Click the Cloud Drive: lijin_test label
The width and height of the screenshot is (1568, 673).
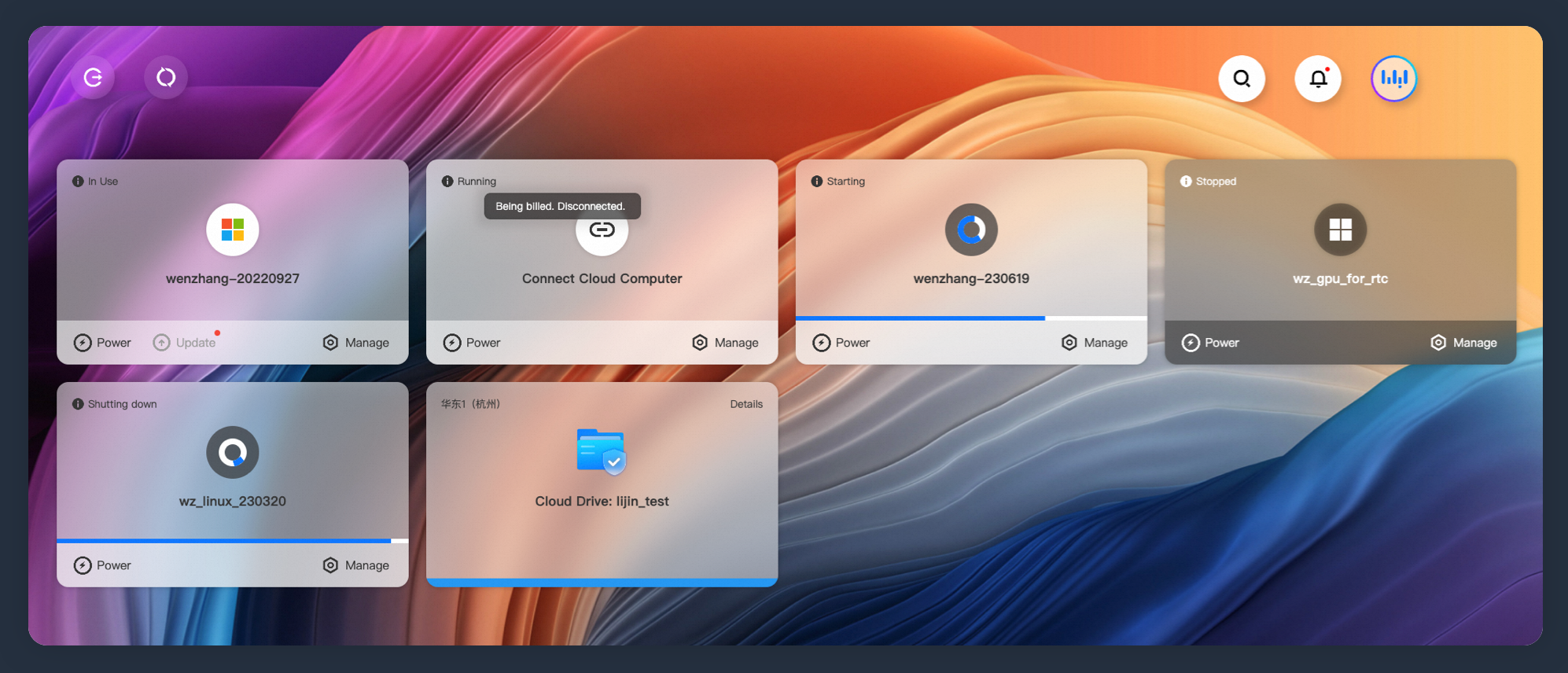pos(602,502)
